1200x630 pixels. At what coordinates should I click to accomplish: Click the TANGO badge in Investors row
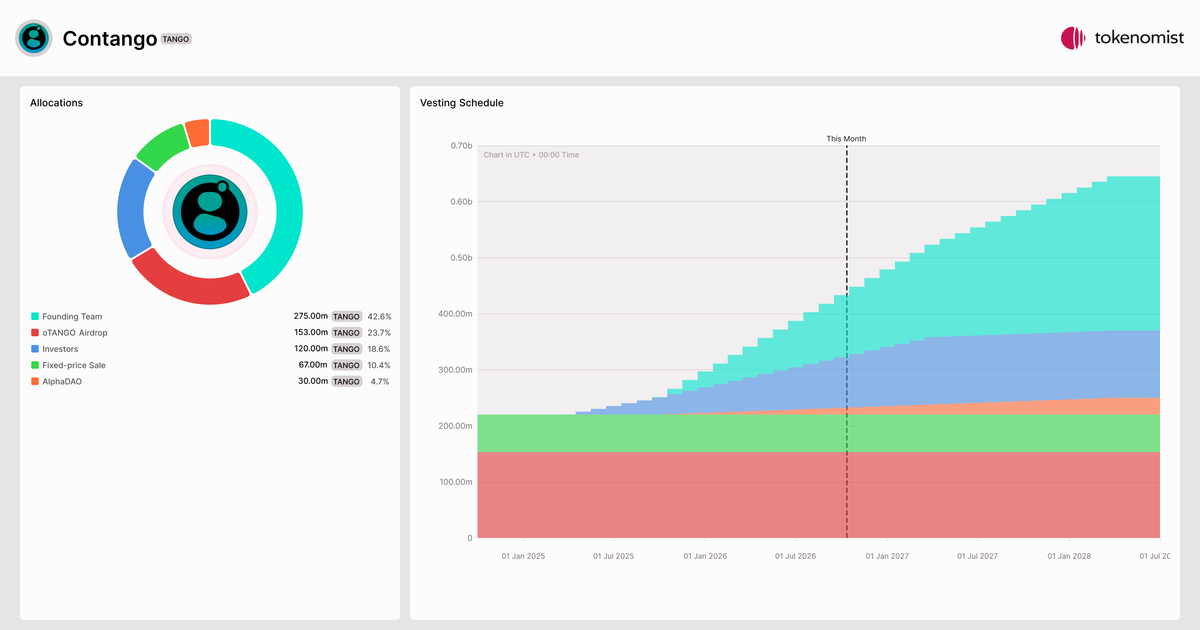pyautogui.click(x=347, y=349)
